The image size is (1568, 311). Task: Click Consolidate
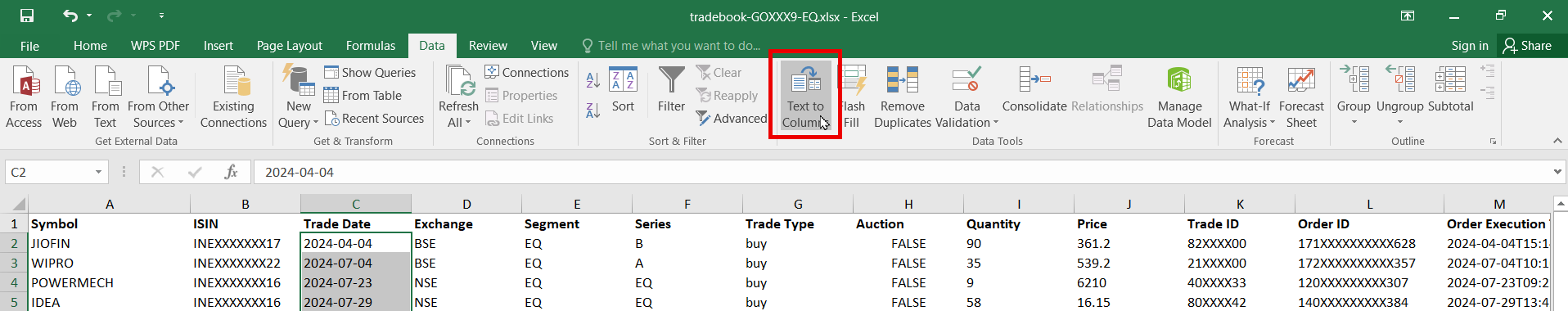click(x=1034, y=89)
